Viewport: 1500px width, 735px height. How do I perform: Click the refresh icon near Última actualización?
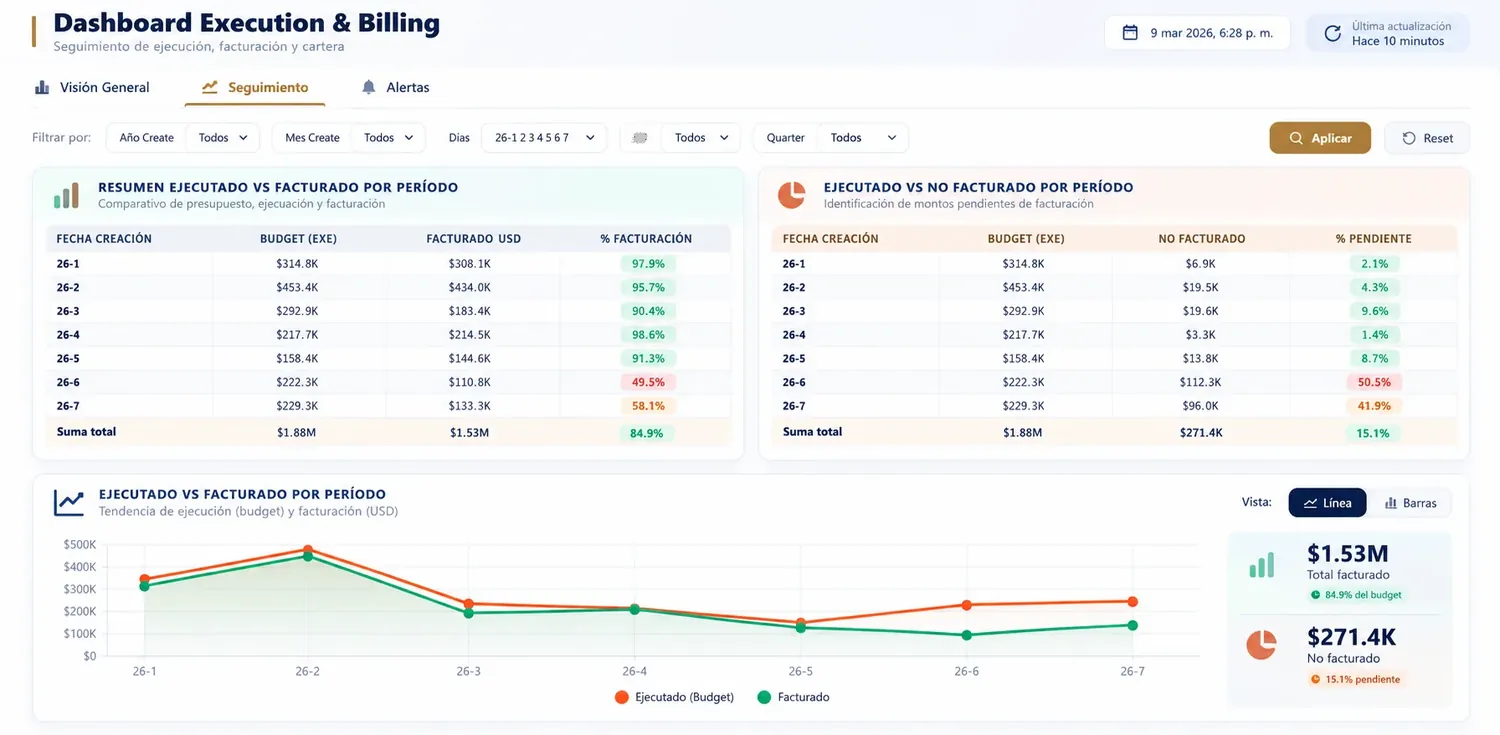[1332, 33]
